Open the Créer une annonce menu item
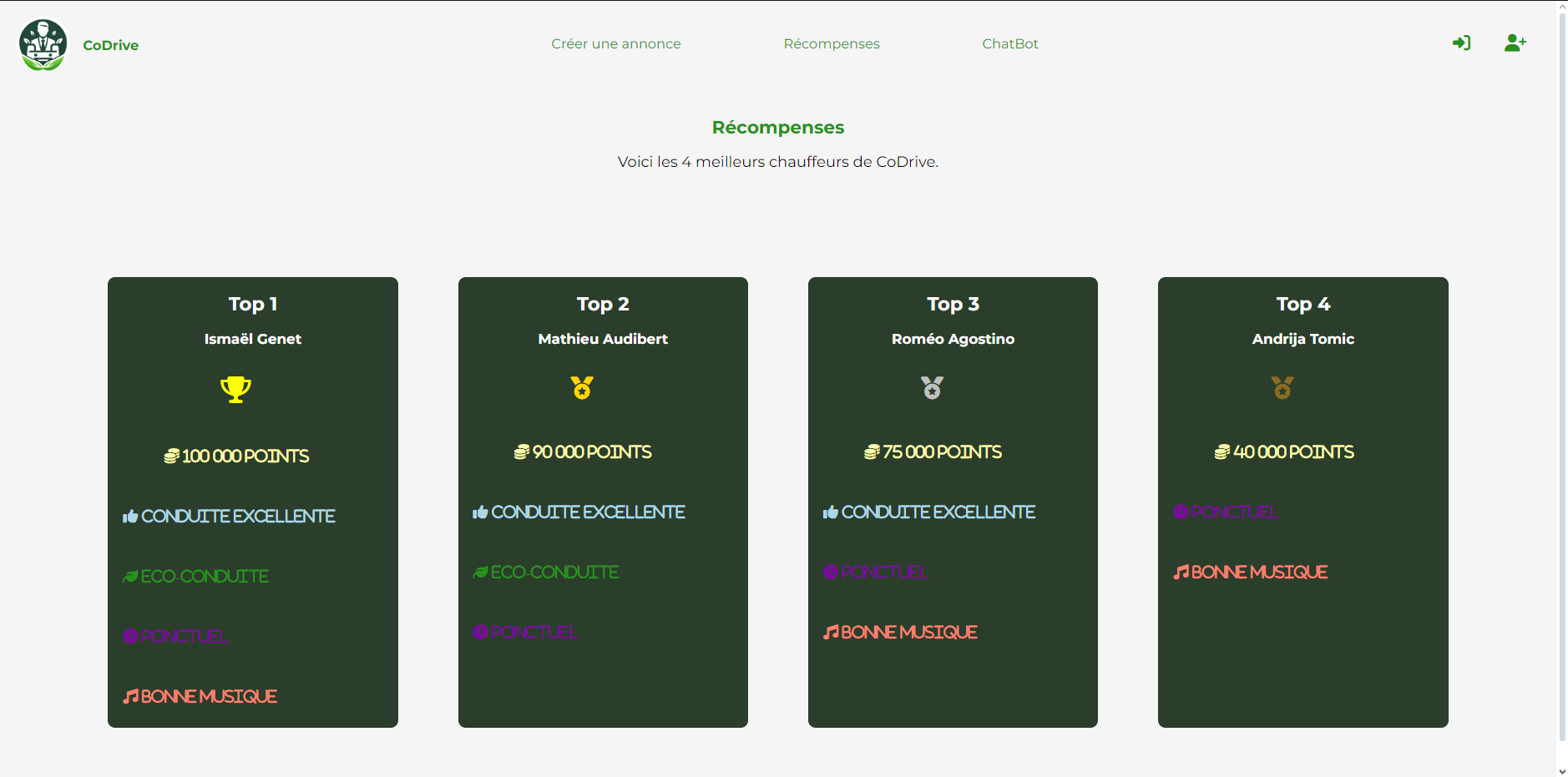Viewport: 1568px width, 777px height. point(615,43)
